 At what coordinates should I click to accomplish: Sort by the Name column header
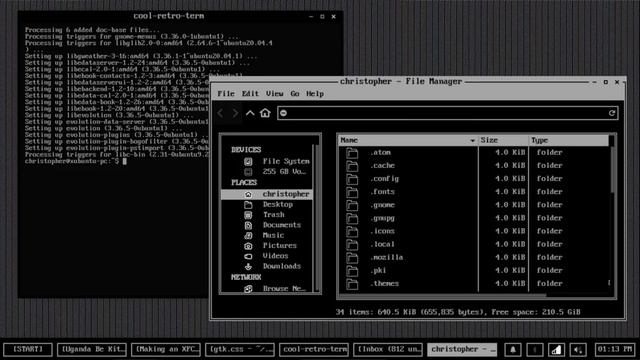[408, 140]
